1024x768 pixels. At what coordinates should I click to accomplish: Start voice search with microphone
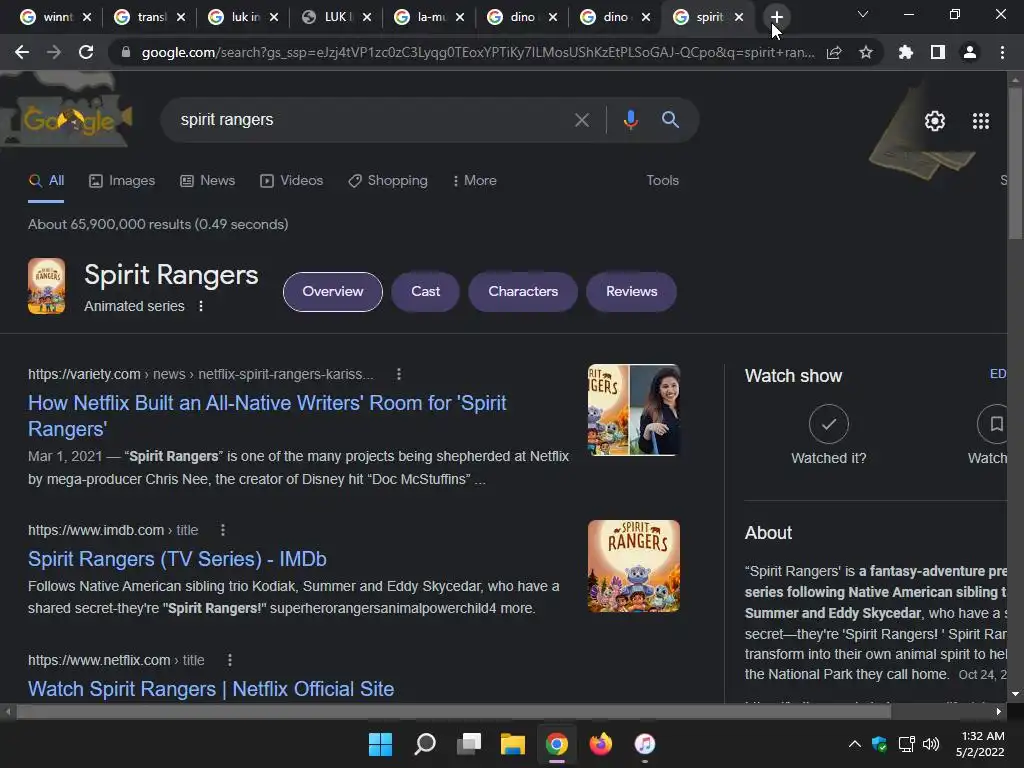pyautogui.click(x=630, y=120)
